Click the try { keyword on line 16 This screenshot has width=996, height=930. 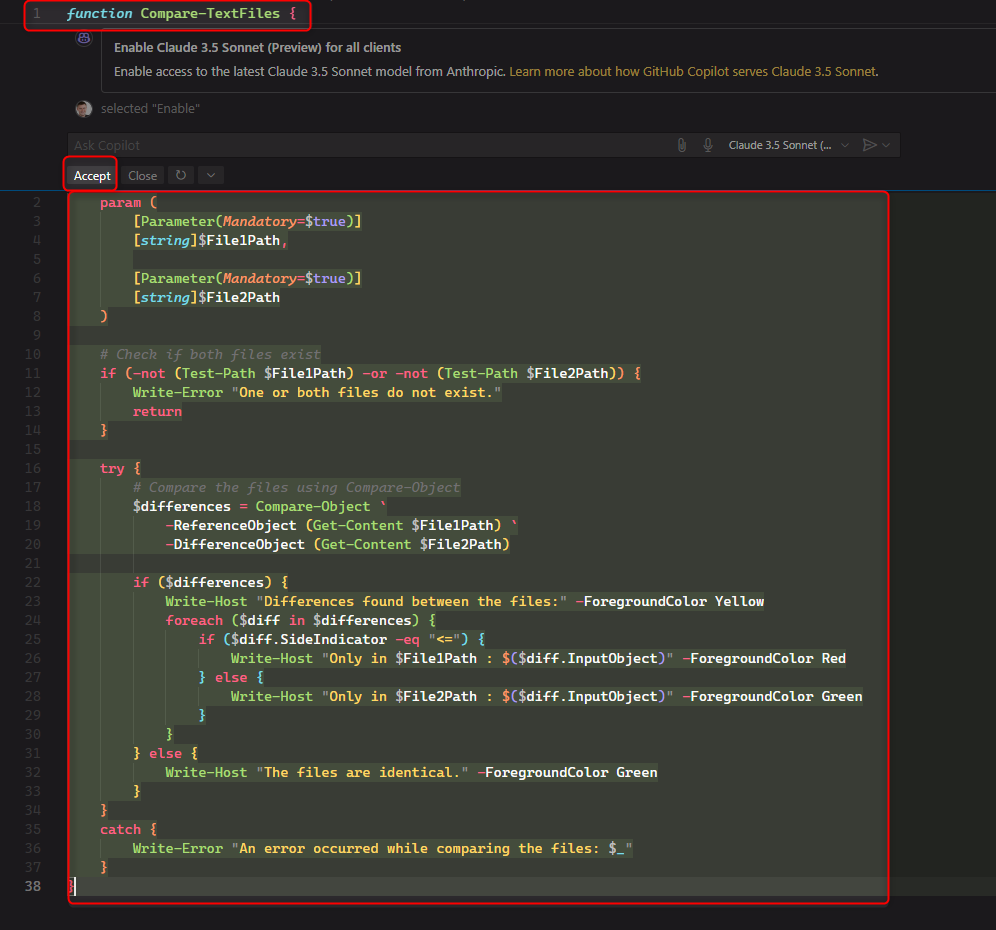tap(120, 469)
